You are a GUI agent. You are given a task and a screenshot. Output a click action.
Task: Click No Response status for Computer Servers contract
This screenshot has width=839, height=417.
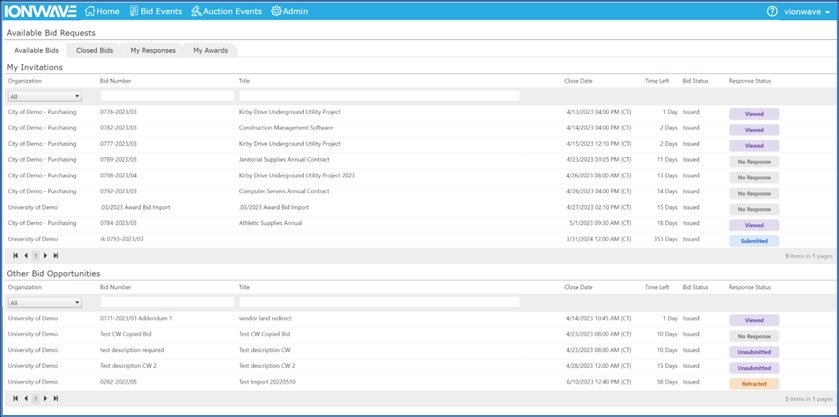point(754,193)
